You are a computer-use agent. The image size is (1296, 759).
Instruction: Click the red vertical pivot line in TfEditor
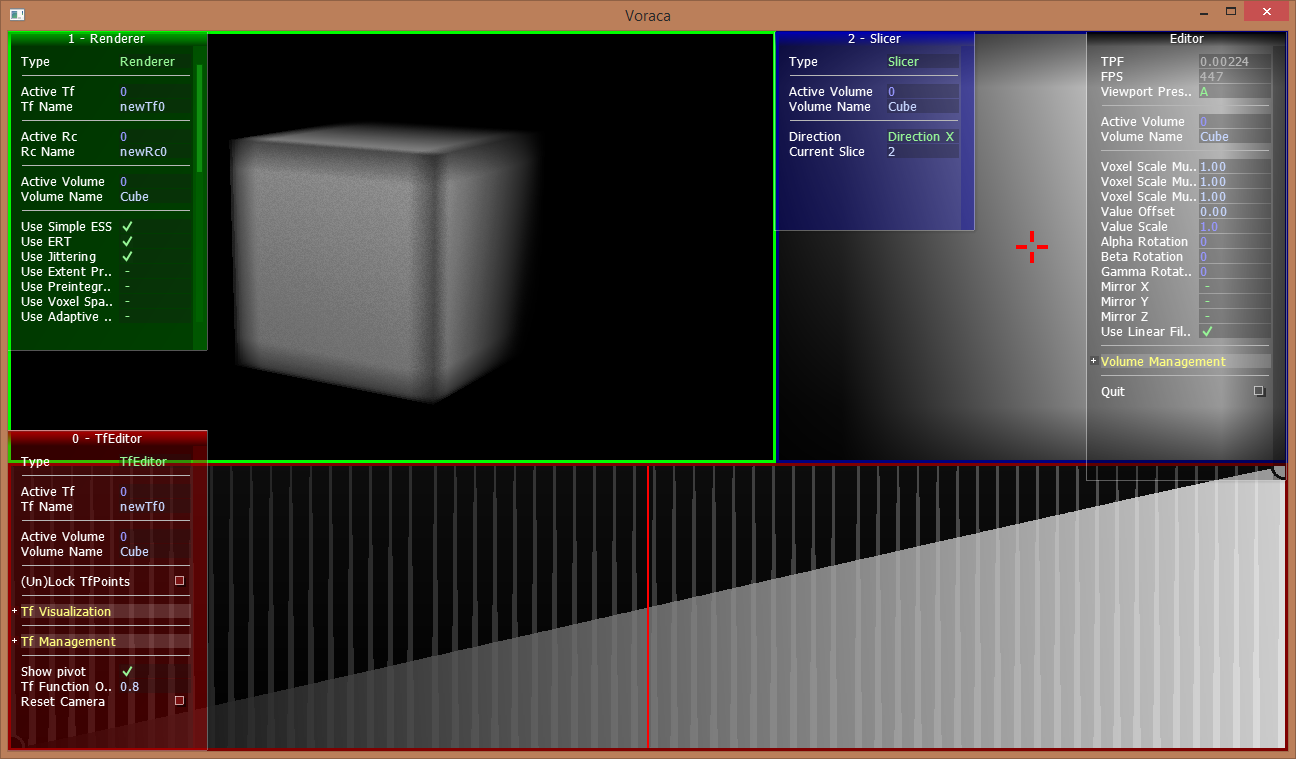click(x=648, y=600)
